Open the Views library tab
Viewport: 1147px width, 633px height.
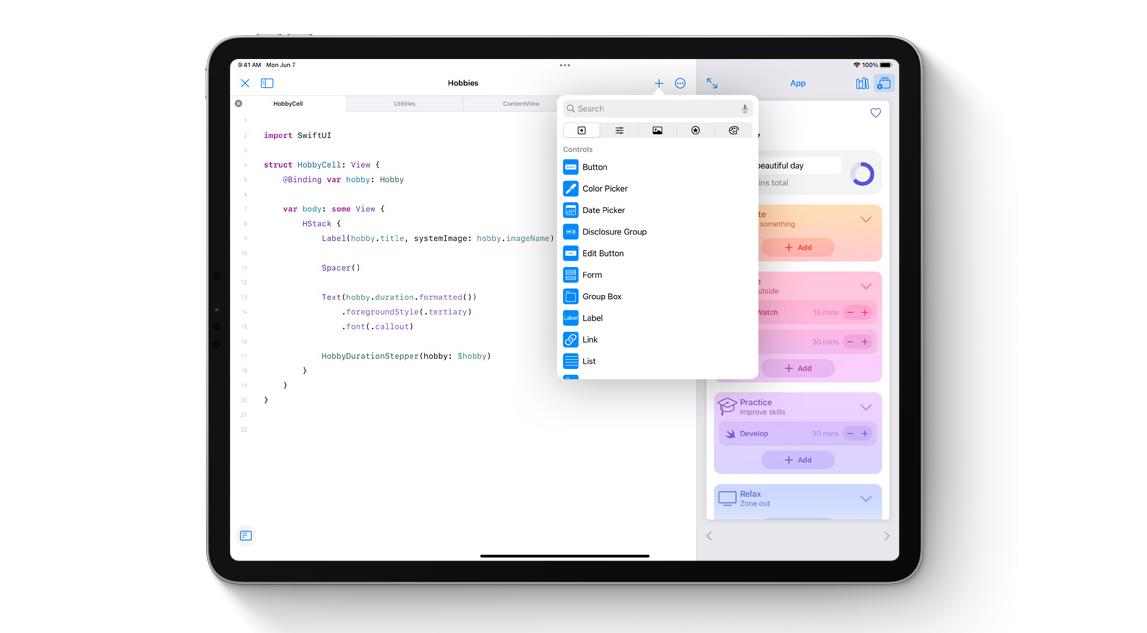point(582,130)
